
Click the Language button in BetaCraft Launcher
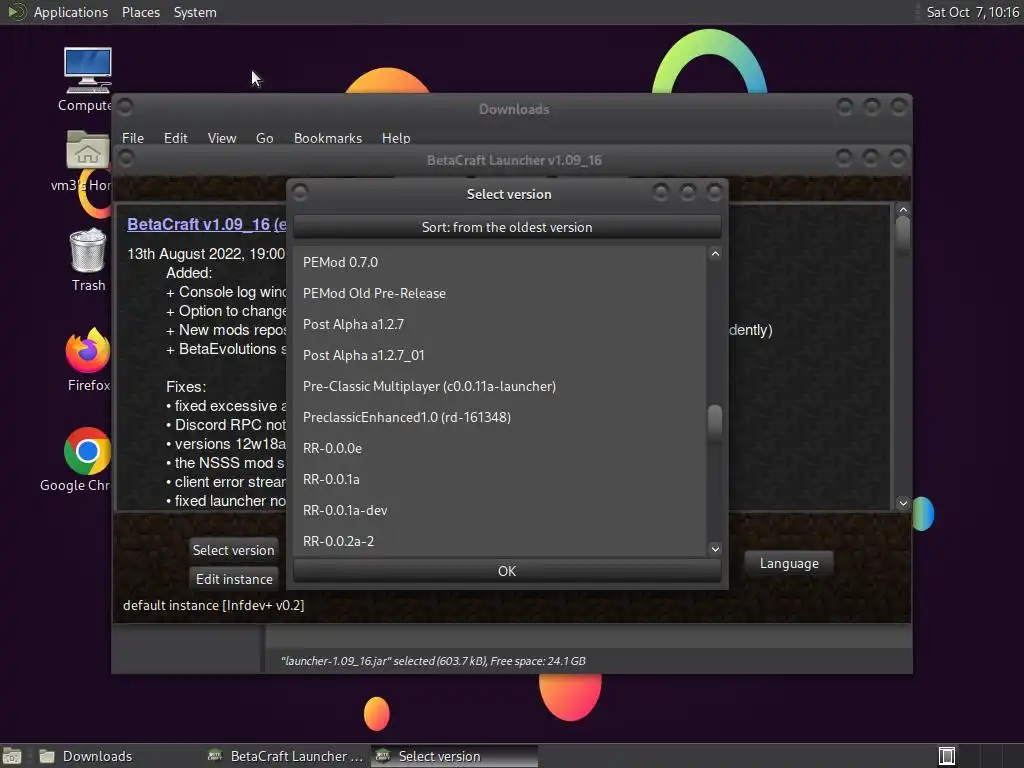789,563
